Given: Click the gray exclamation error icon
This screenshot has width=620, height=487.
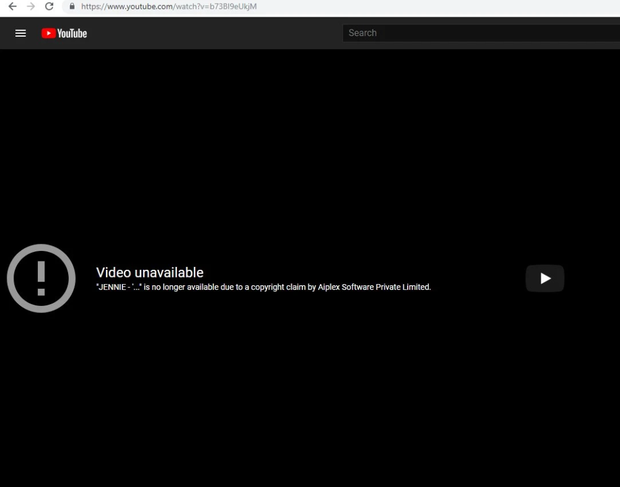Looking at the screenshot, I should tap(41, 278).
